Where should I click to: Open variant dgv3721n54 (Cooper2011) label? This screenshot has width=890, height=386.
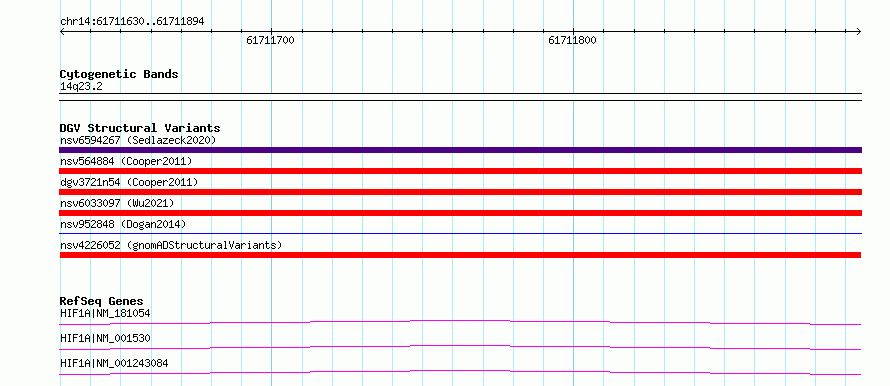click(x=129, y=182)
